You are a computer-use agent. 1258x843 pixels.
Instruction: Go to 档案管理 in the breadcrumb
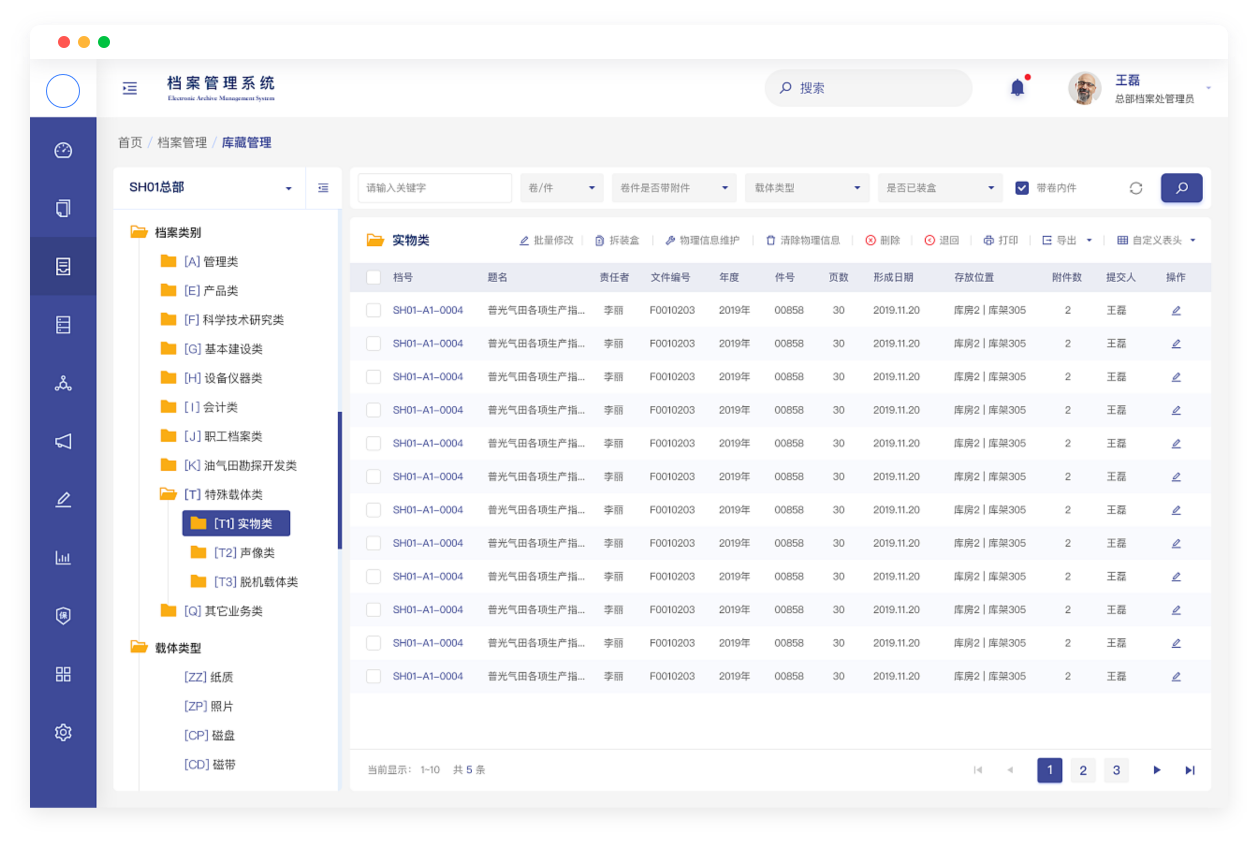(182, 143)
